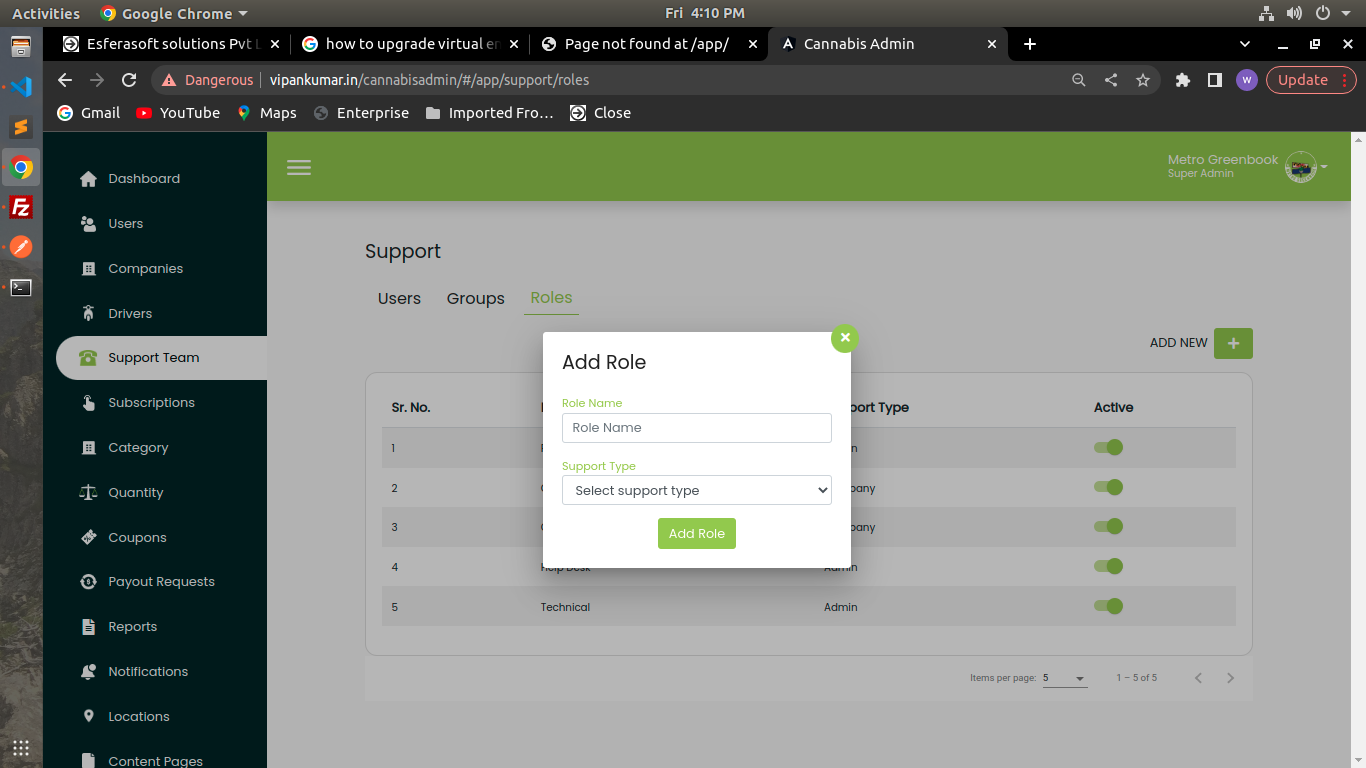Screen dimensions: 1366x768
Task: Toggle Active switch for row 3
Action: [x=1109, y=526]
